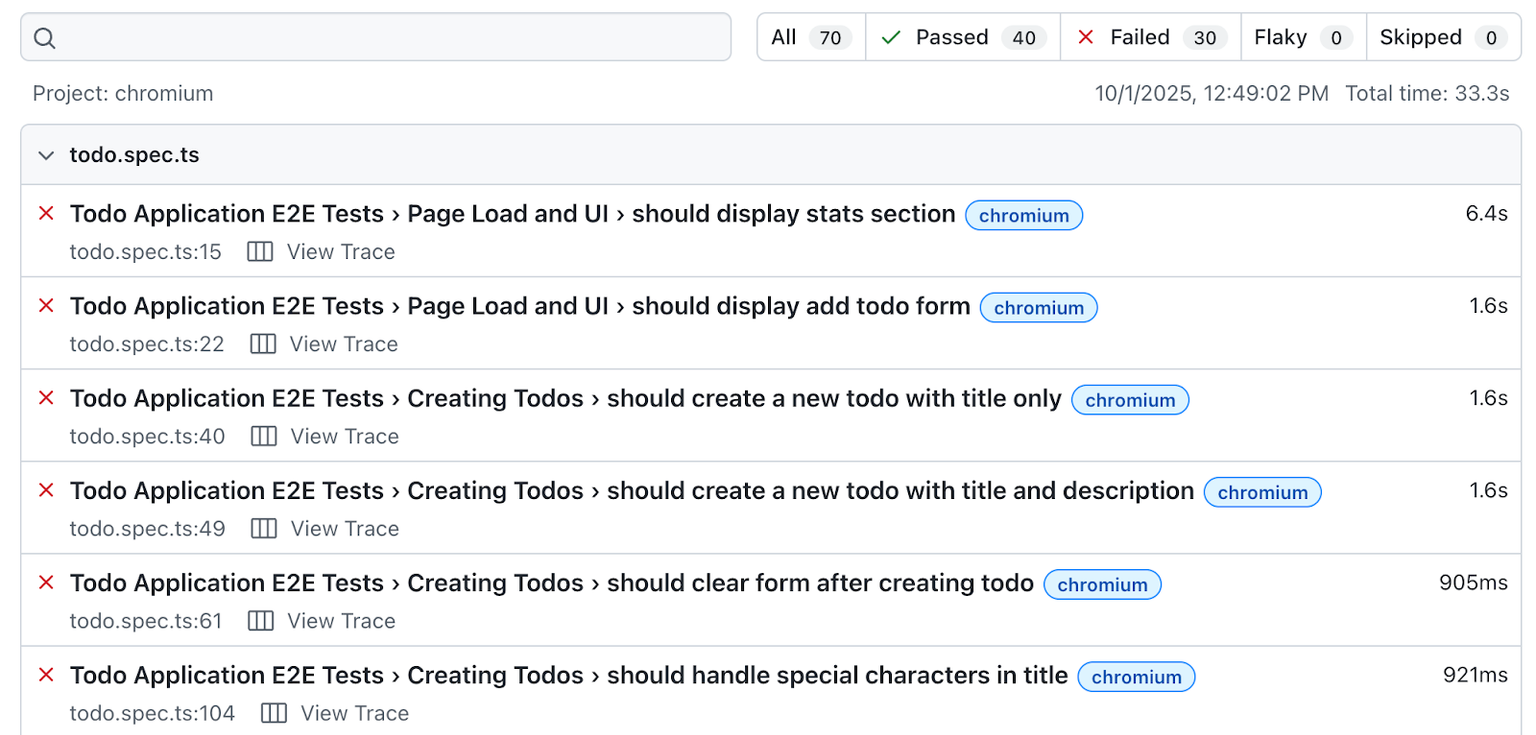The width and height of the screenshot is (1536, 735).
Task: Show only Passed tests
Action: tap(963, 37)
